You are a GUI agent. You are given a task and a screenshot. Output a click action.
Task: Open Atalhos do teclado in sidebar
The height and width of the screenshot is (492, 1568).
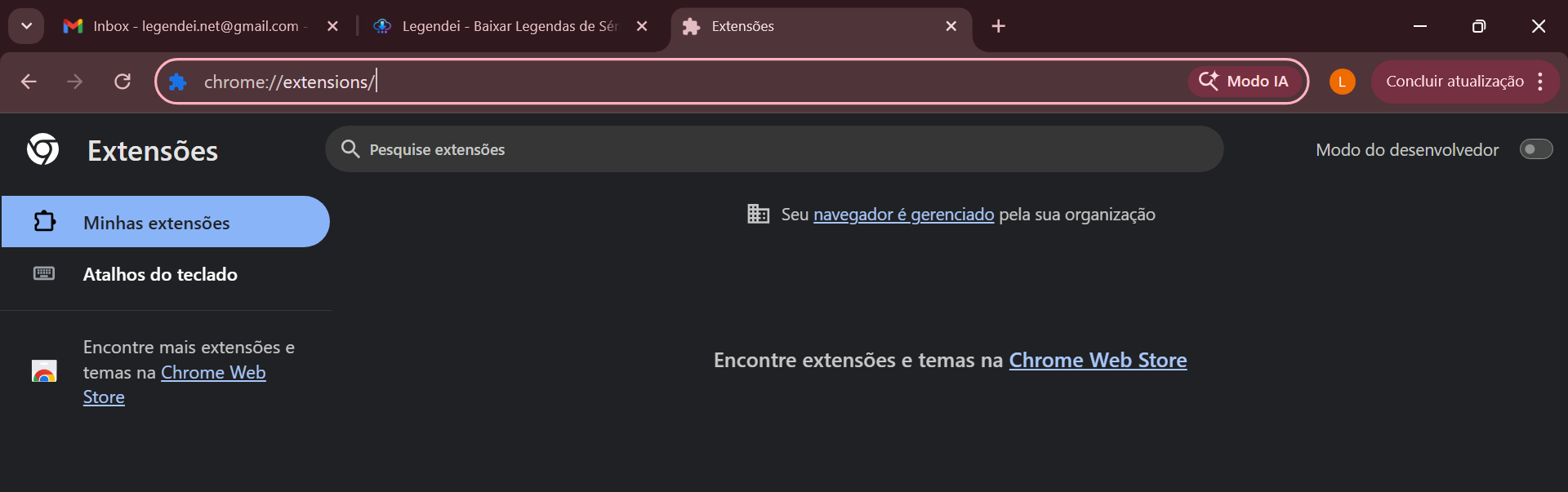coord(160,274)
